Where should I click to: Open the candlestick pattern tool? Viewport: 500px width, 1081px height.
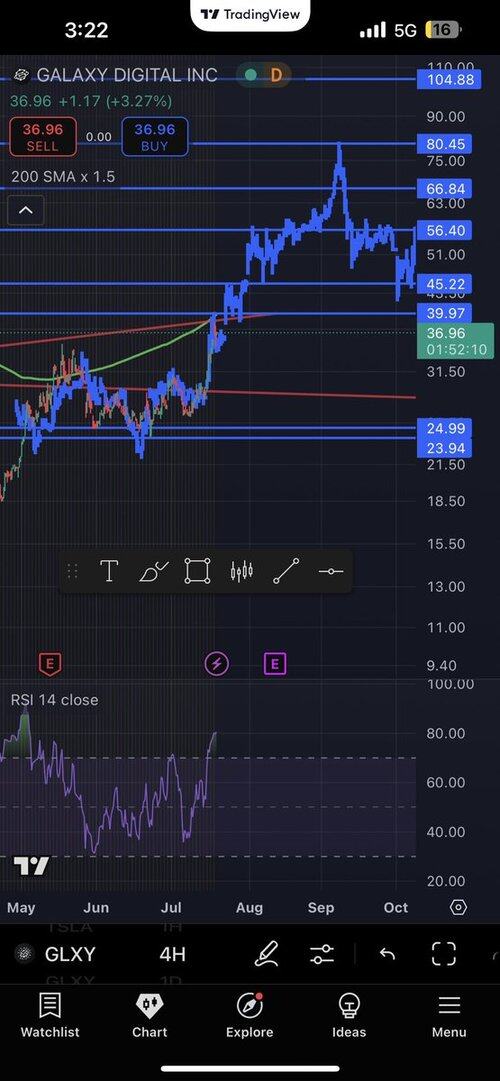(x=241, y=572)
